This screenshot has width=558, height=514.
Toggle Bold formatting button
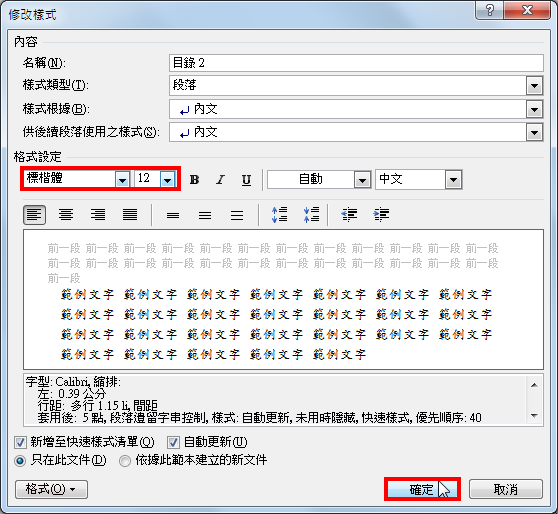194,179
